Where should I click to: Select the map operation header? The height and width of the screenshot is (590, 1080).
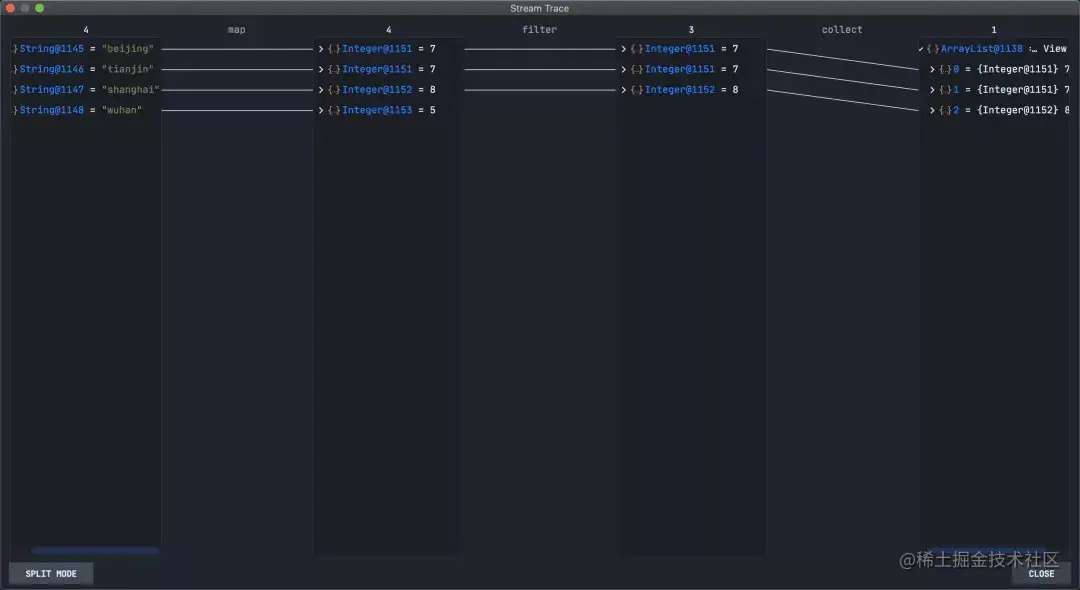pyautogui.click(x=236, y=30)
